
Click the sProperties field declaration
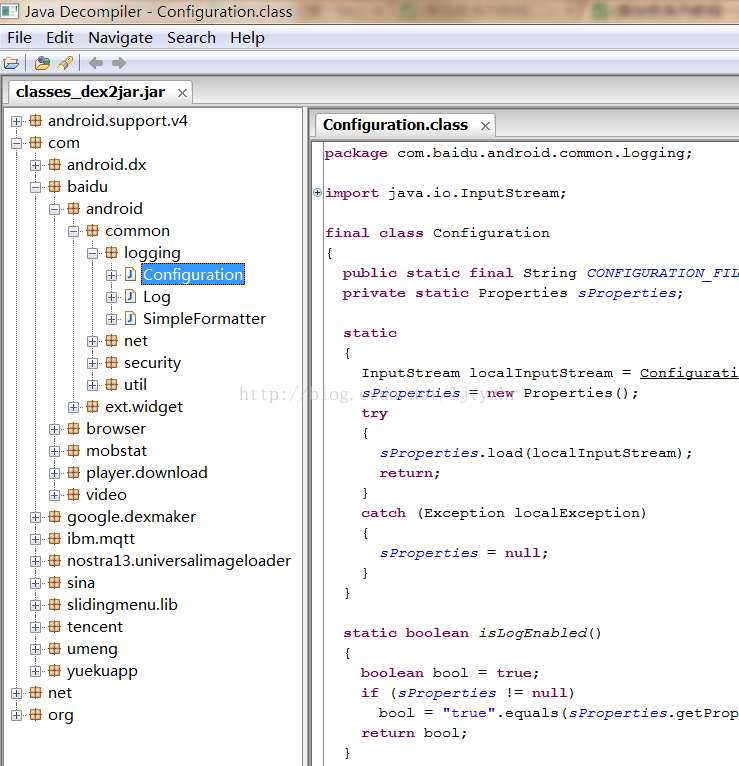(x=627, y=293)
